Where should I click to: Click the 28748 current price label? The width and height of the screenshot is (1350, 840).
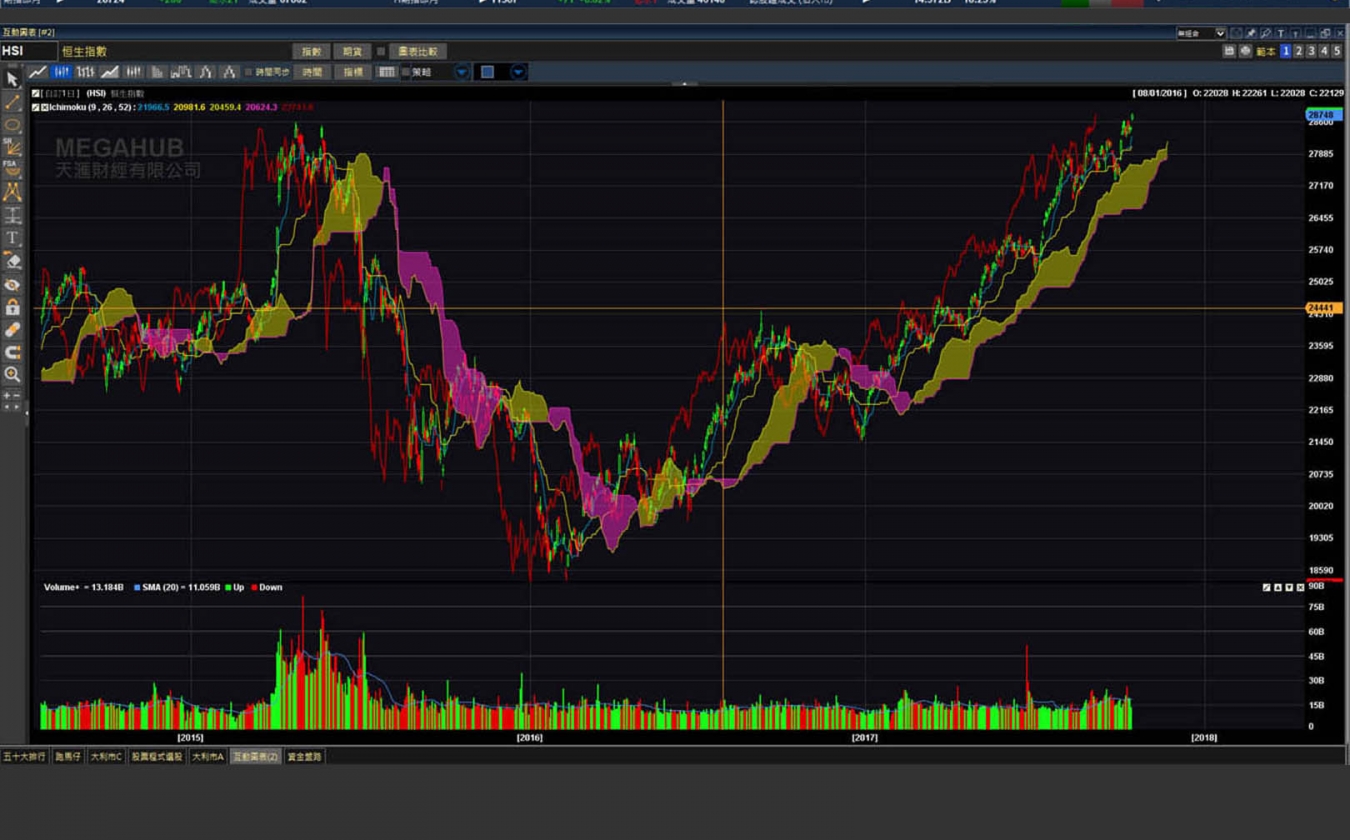coord(1322,115)
